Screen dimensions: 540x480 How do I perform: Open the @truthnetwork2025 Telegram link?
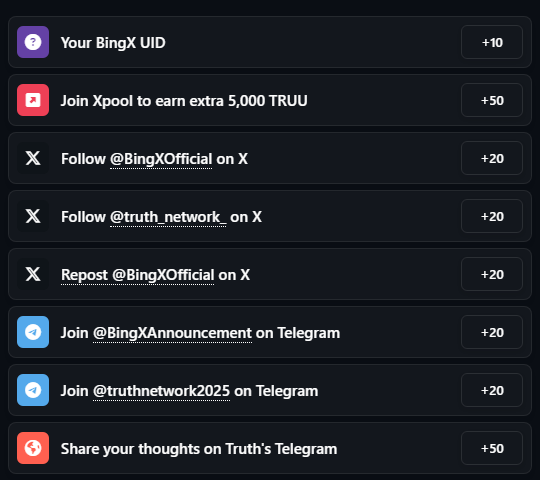[x=162, y=391]
